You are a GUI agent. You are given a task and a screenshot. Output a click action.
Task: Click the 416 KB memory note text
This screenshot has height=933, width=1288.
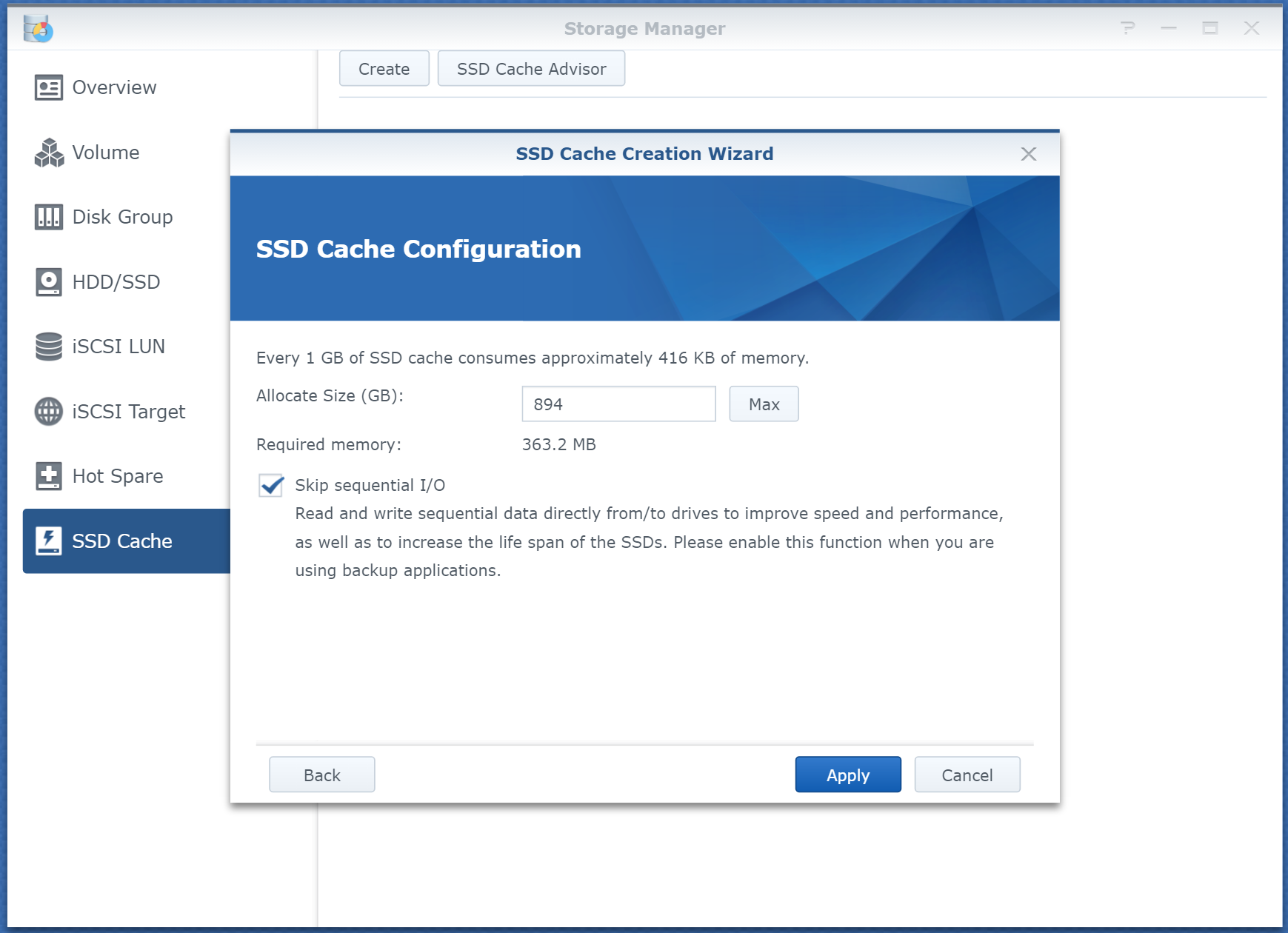[533, 358]
